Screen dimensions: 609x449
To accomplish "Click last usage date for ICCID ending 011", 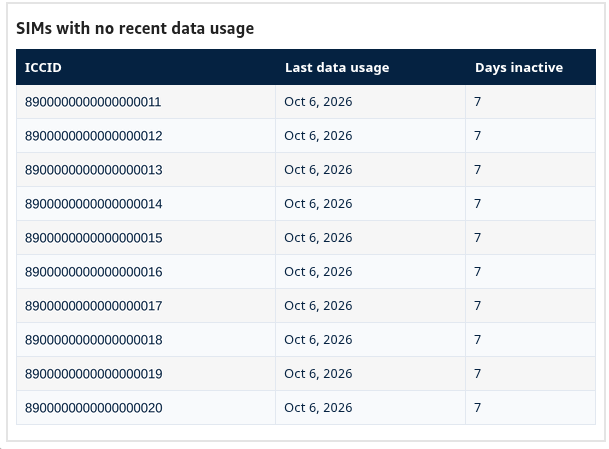I will pyautogui.click(x=318, y=102).
